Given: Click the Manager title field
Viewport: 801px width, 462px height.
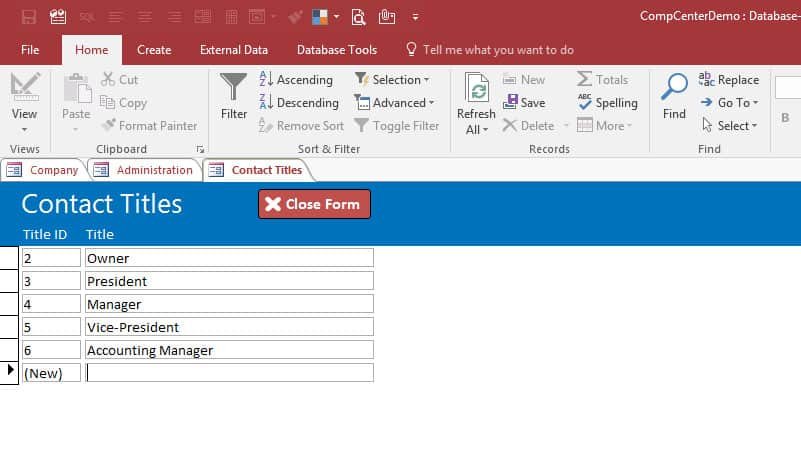Looking at the screenshot, I should pos(229,304).
